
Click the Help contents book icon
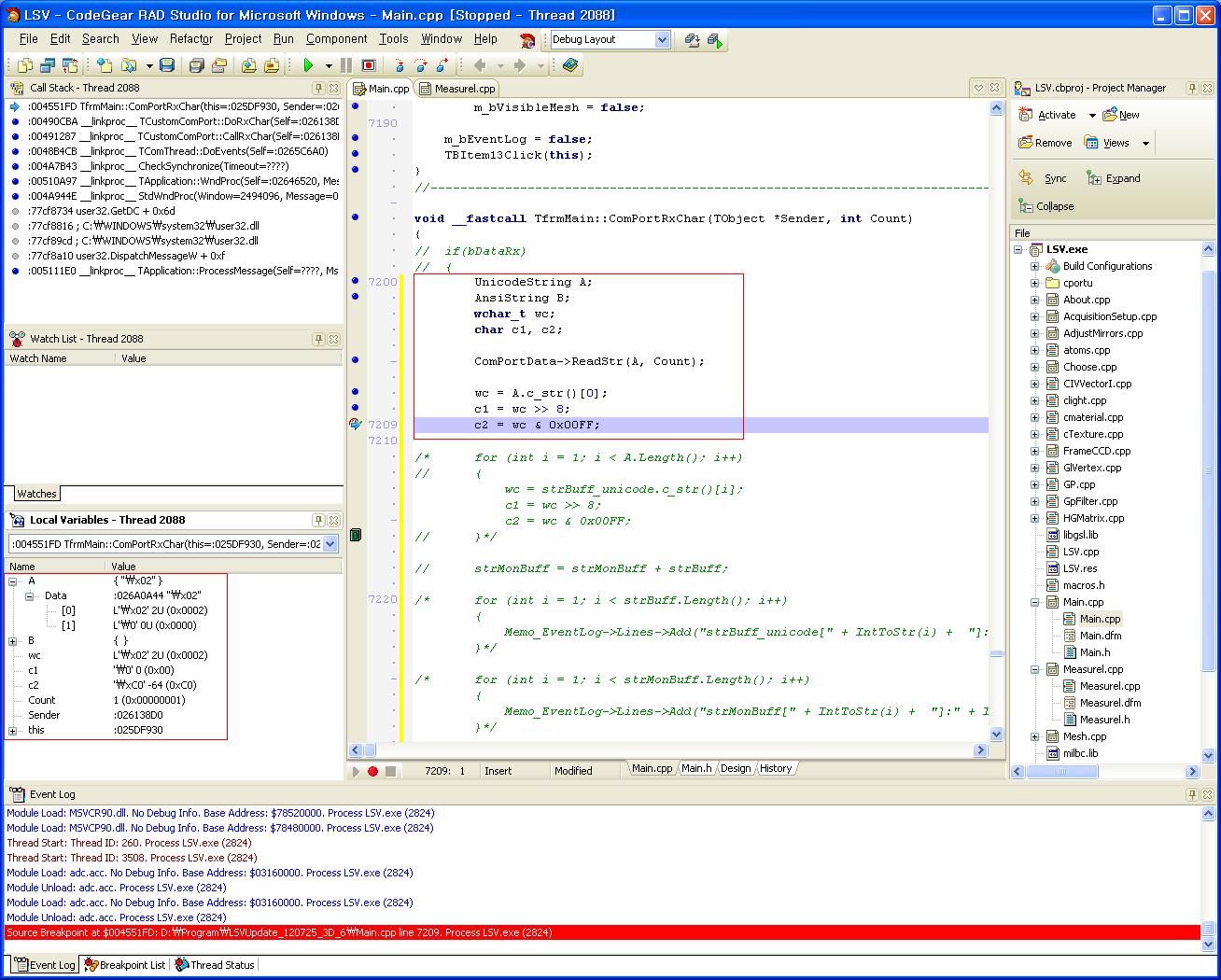[570, 65]
